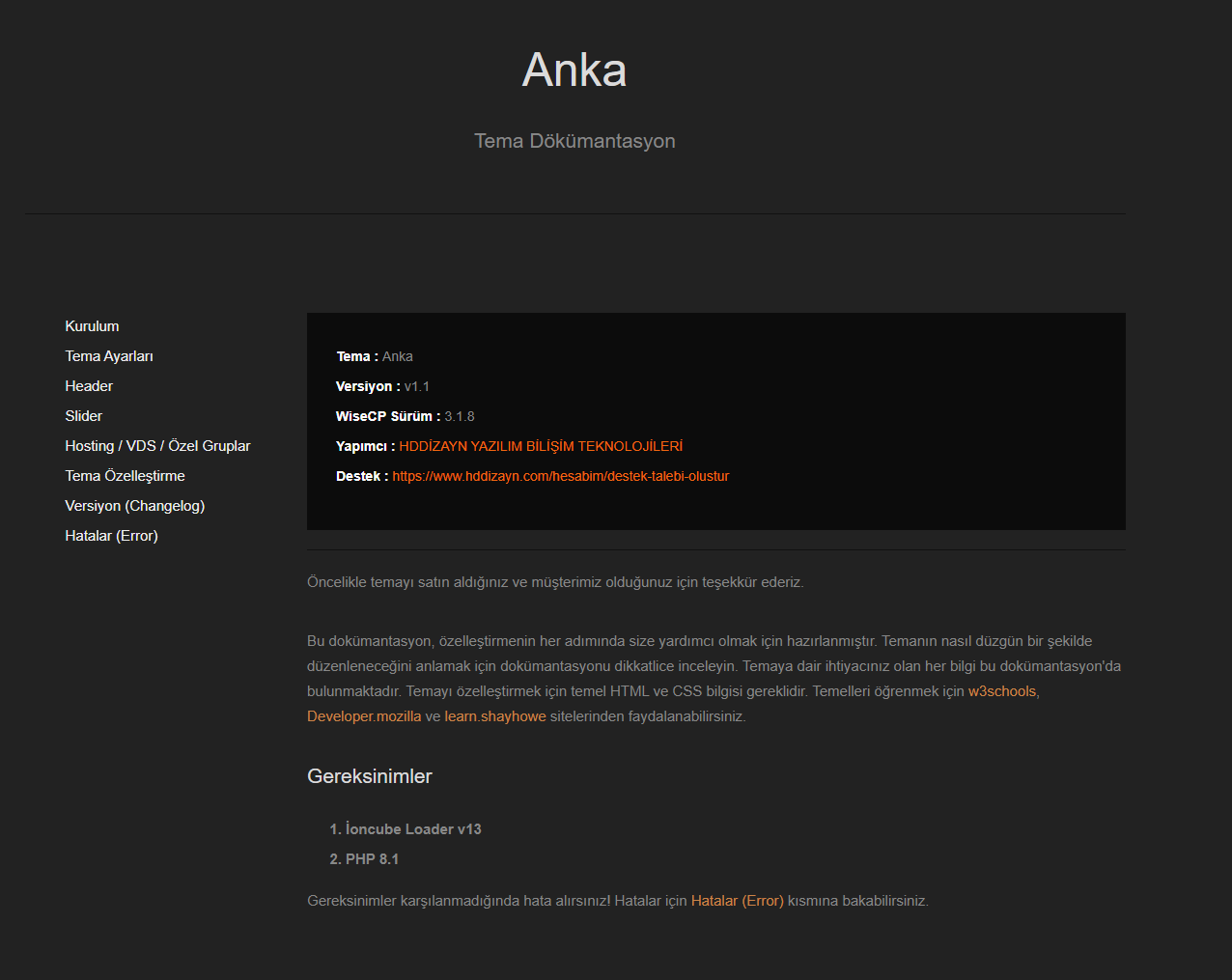Click the Öncelikle temayı satın aldığınız sentence
Viewport: 1232px width, 980px height.
(x=555, y=582)
